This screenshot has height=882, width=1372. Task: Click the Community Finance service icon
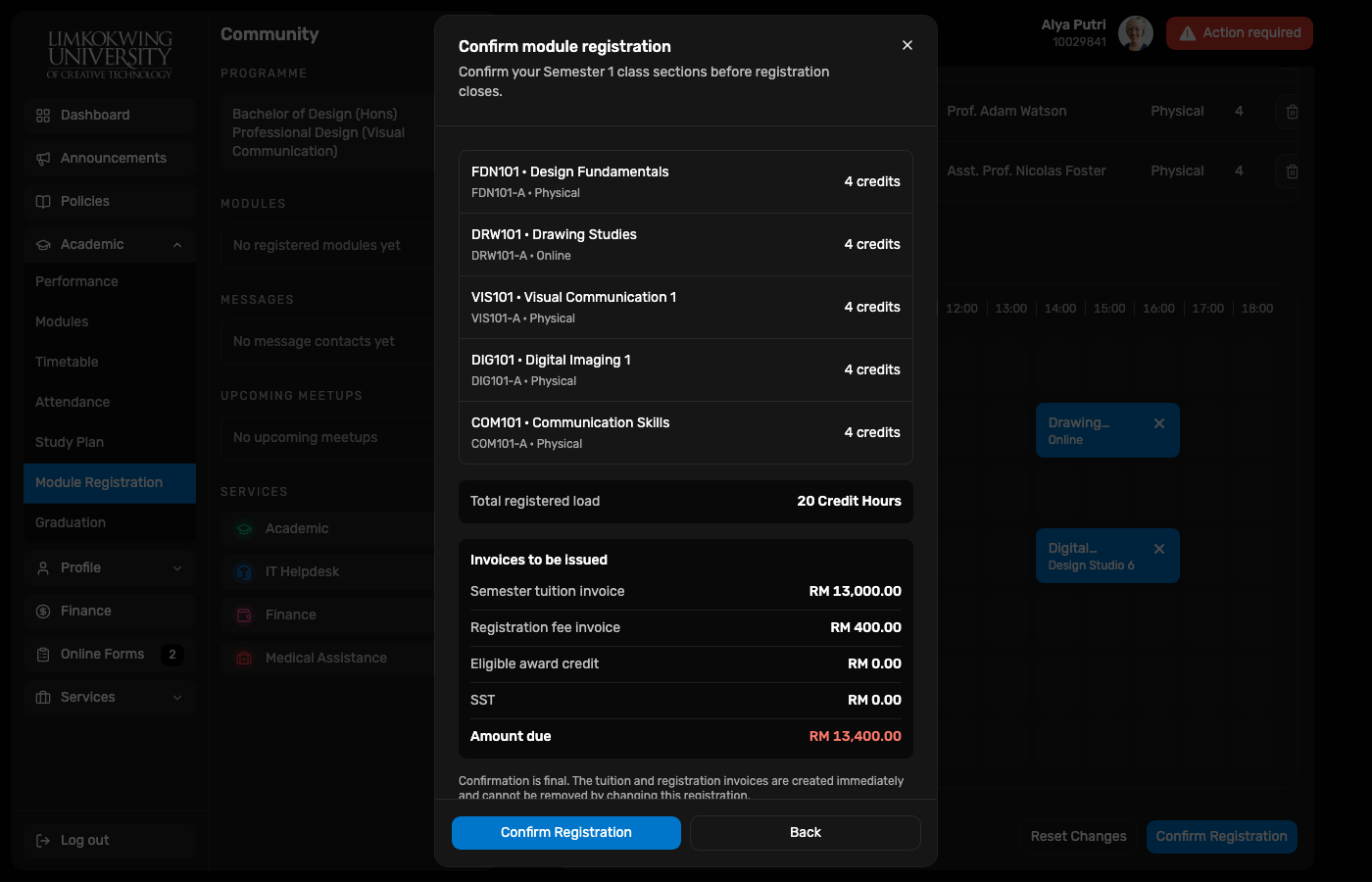(x=244, y=615)
